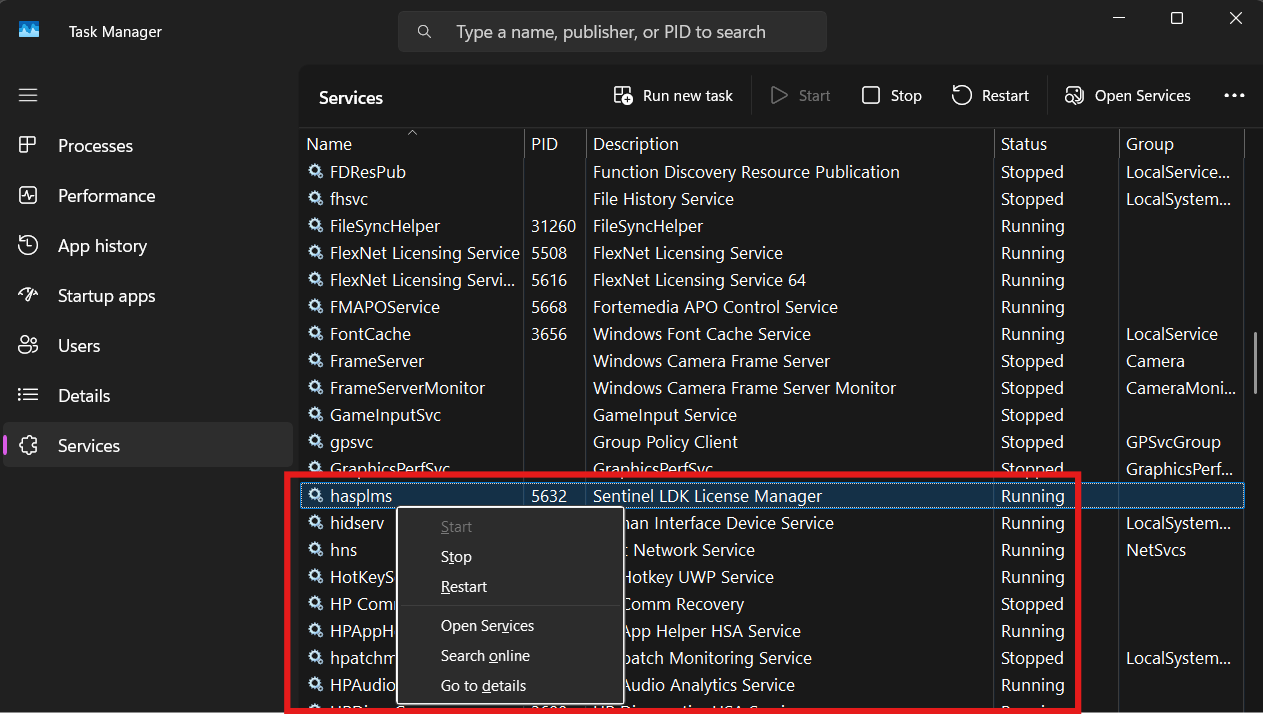Viewport: 1263px width, 714px height.
Task: Switch to Startup apps page
Action: [x=106, y=296]
